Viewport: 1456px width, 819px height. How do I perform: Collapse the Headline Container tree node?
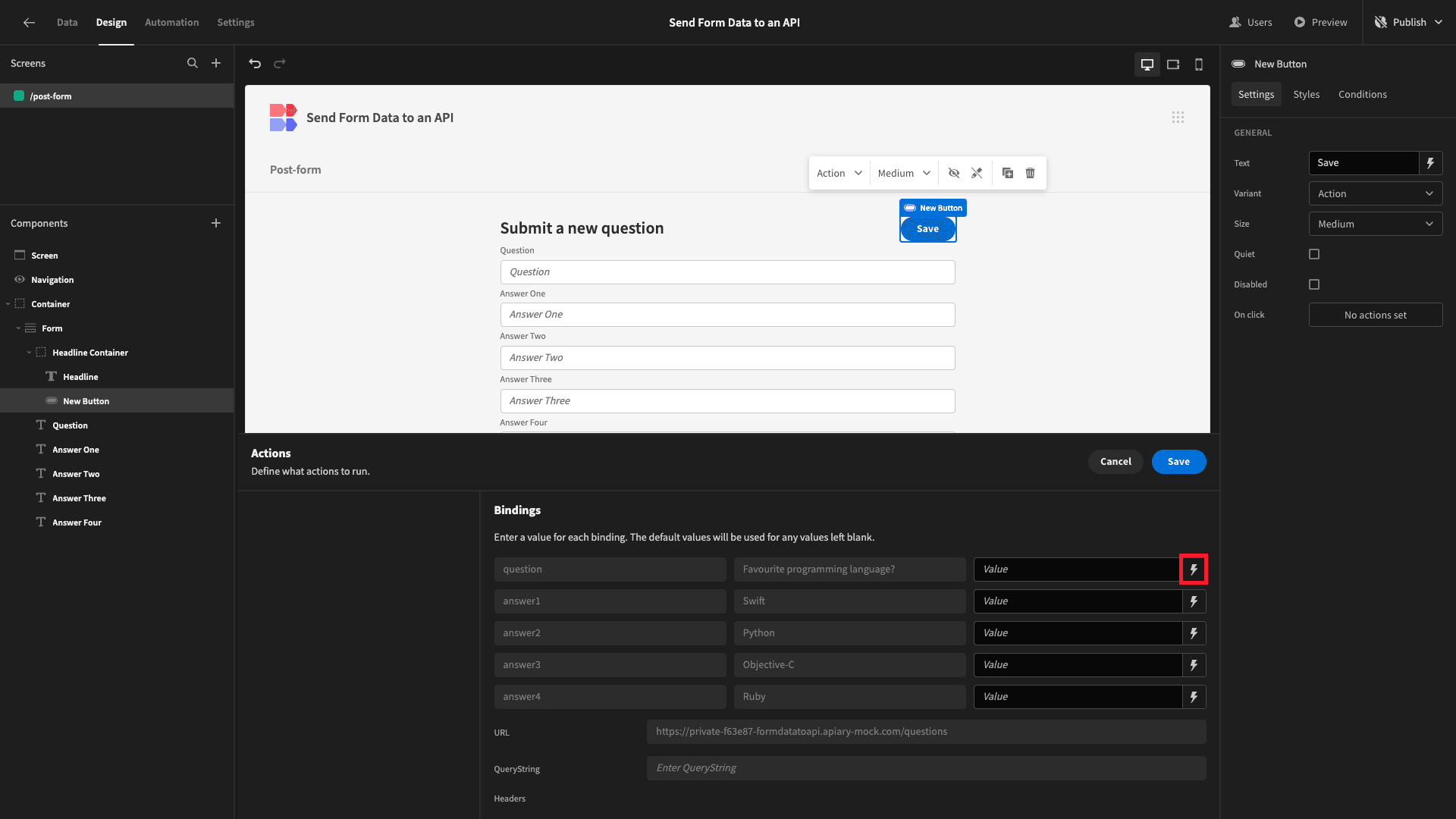(29, 353)
